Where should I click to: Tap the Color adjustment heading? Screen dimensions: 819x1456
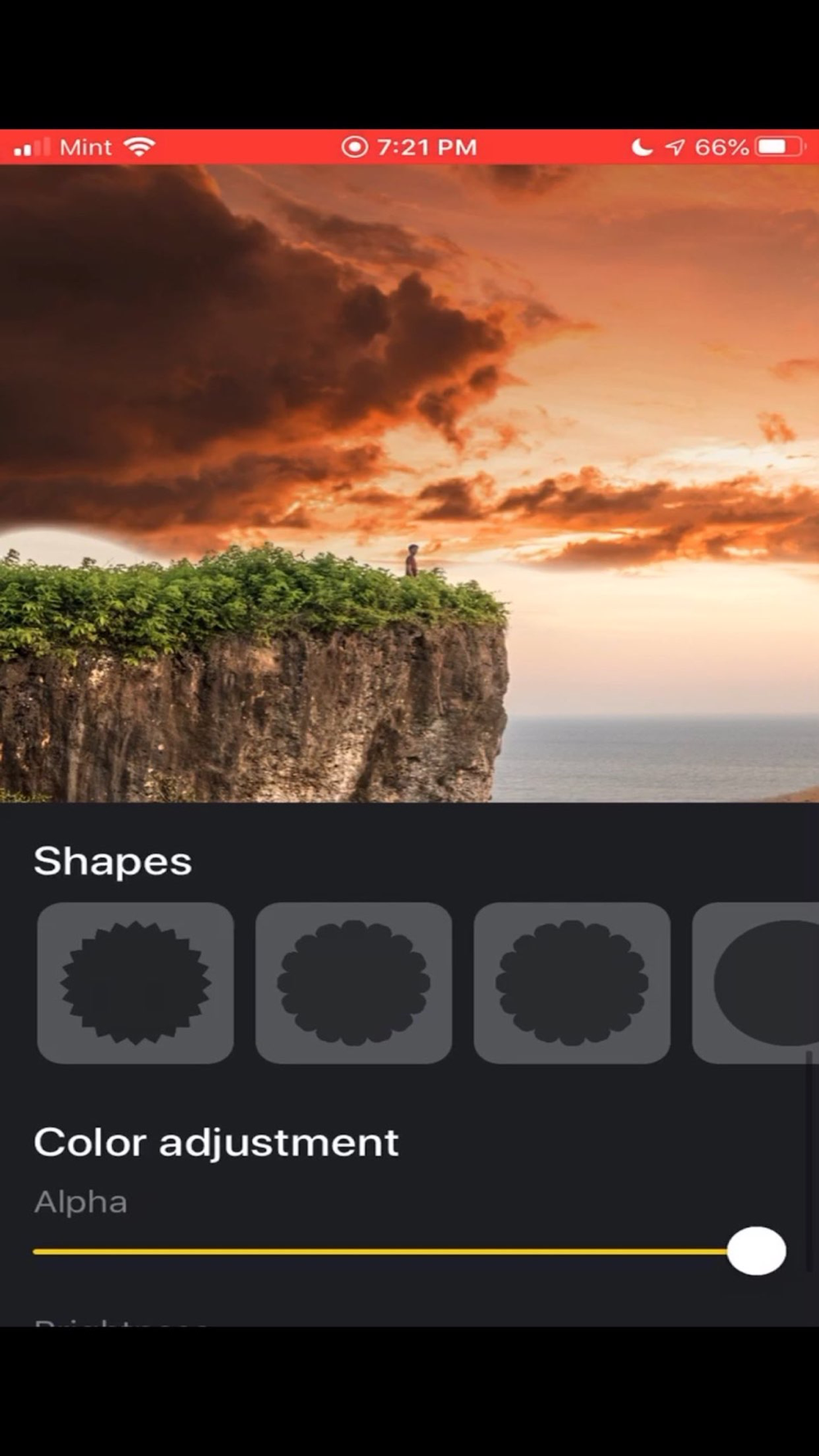216,1143
